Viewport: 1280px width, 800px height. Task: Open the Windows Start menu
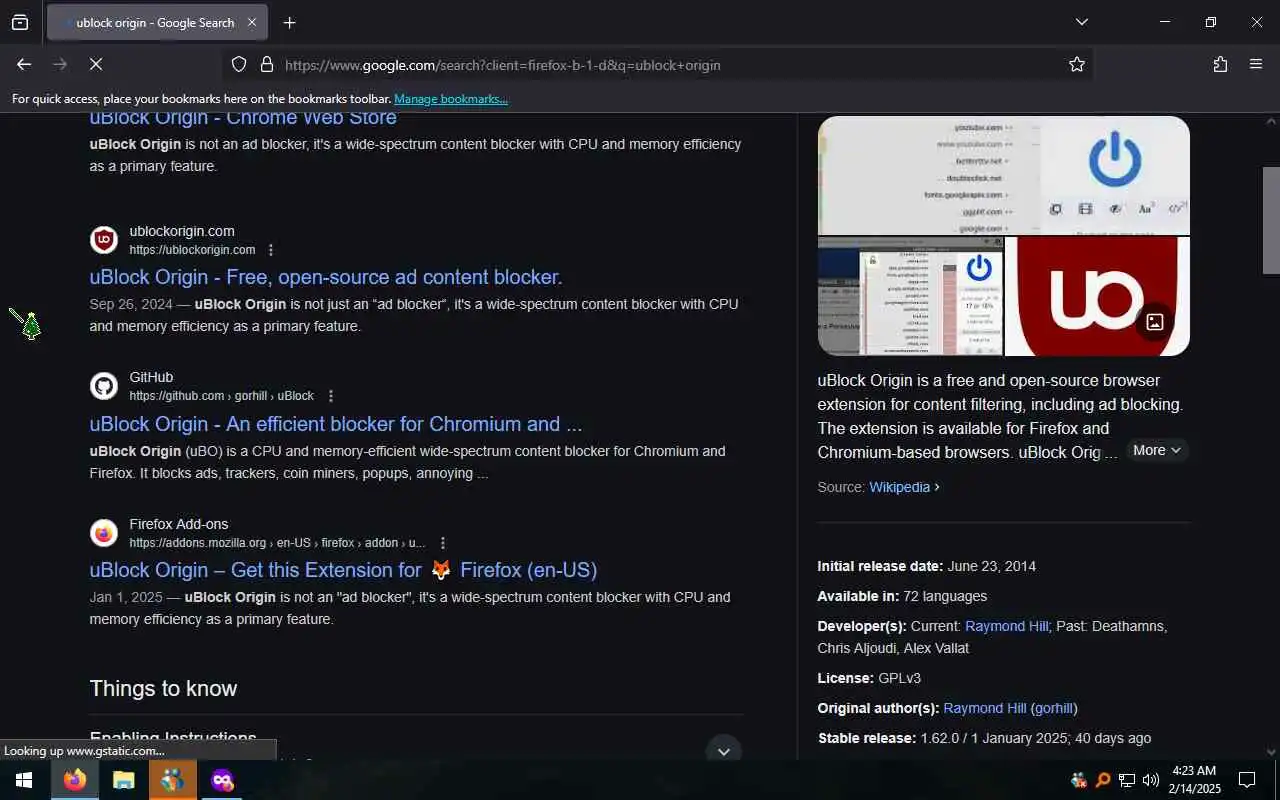pyautogui.click(x=24, y=780)
